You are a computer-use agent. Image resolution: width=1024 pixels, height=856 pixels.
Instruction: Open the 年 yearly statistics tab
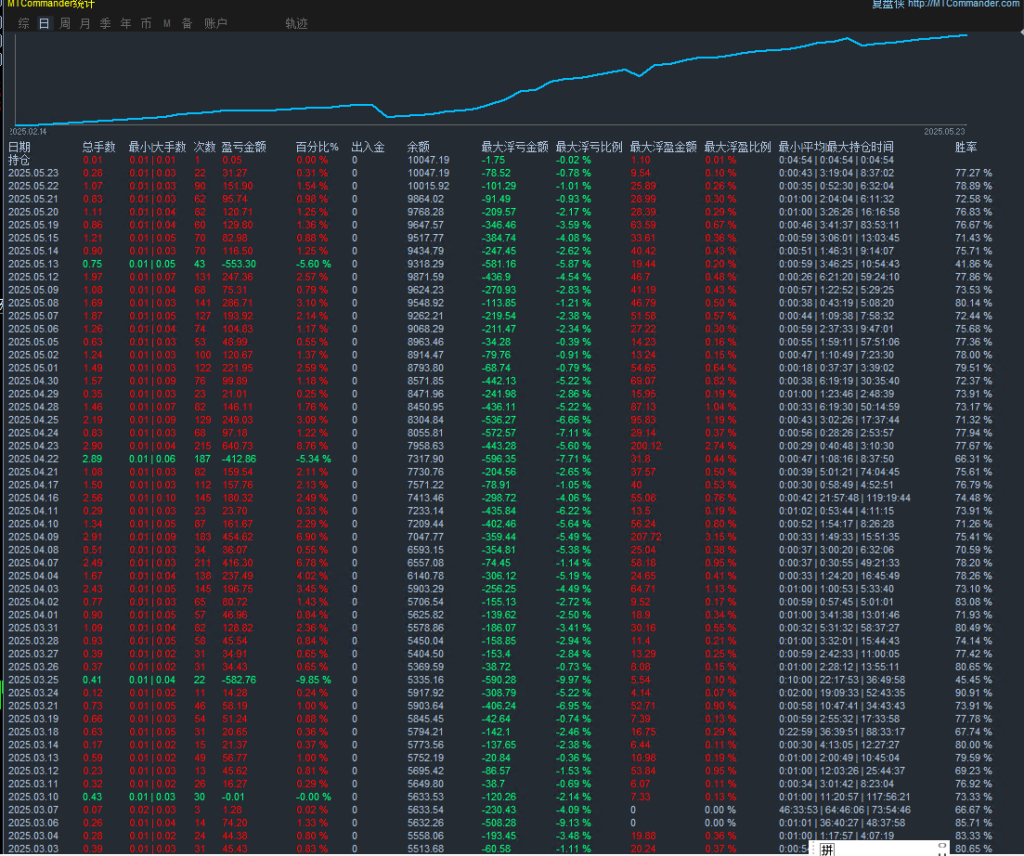point(125,23)
